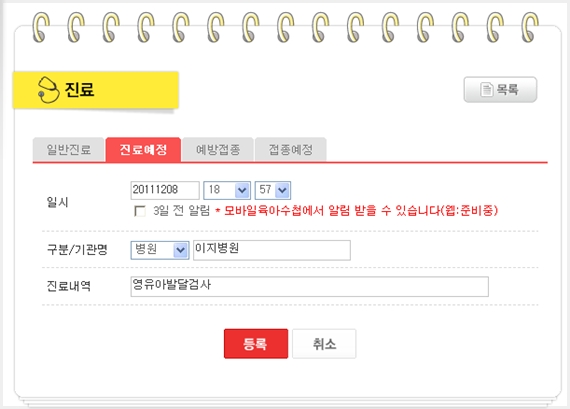Open the 예방접종 tab
570x409 pixels.
(x=218, y=149)
